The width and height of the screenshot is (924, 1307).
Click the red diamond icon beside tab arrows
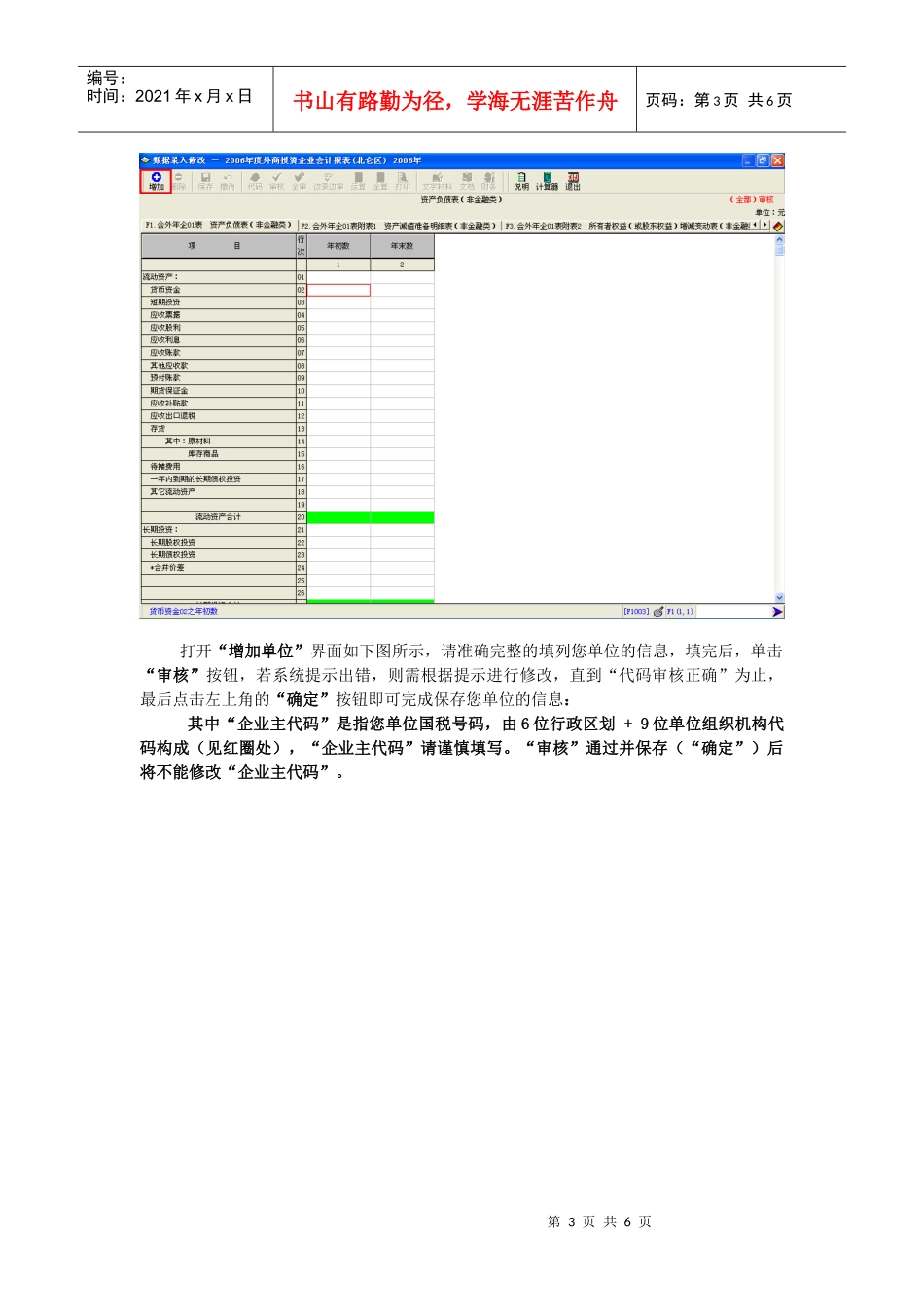778,226
